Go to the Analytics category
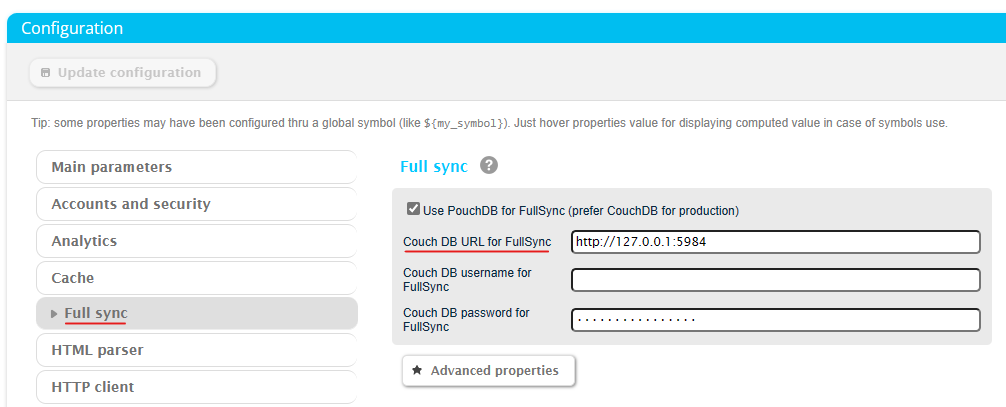The height and width of the screenshot is (407, 1006). [x=196, y=241]
